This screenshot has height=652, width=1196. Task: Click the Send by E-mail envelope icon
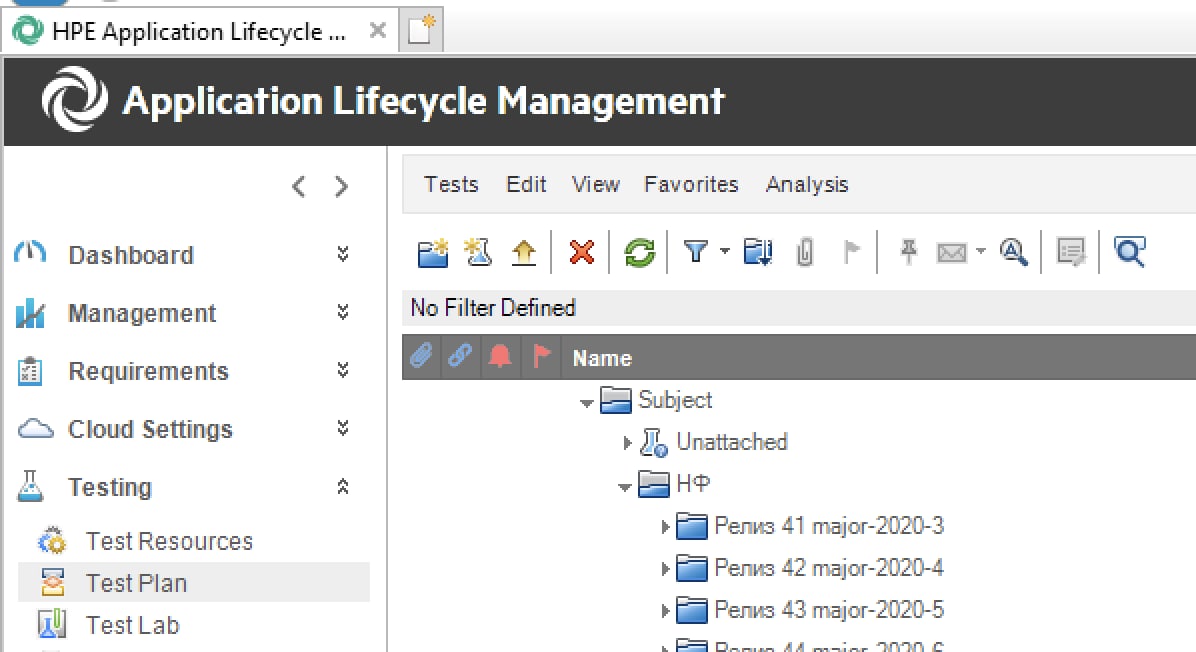pos(952,252)
